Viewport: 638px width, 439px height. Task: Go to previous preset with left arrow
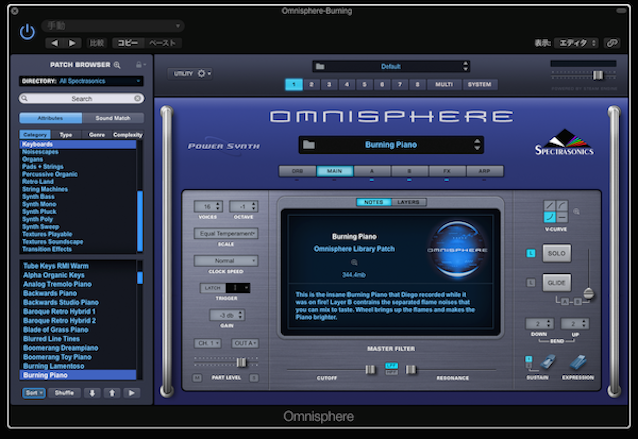tap(55, 43)
